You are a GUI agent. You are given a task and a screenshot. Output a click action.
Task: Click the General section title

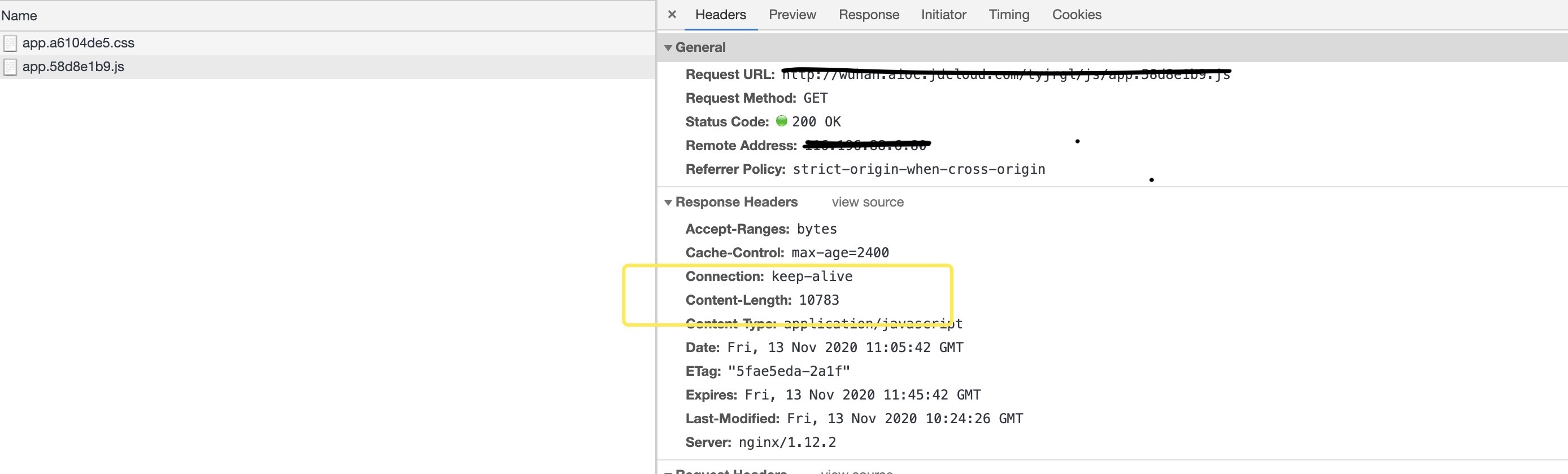tap(700, 47)
